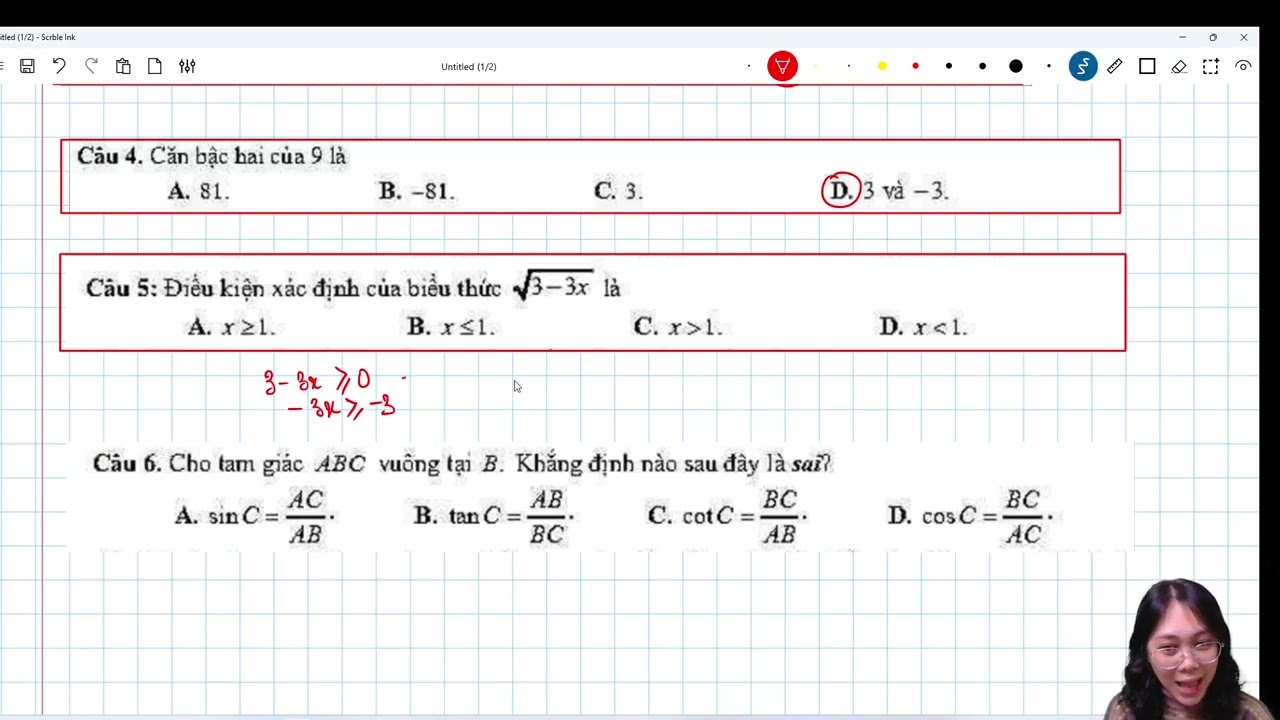Click answer A. 81 in Câu 4

[x=199, y=191]
